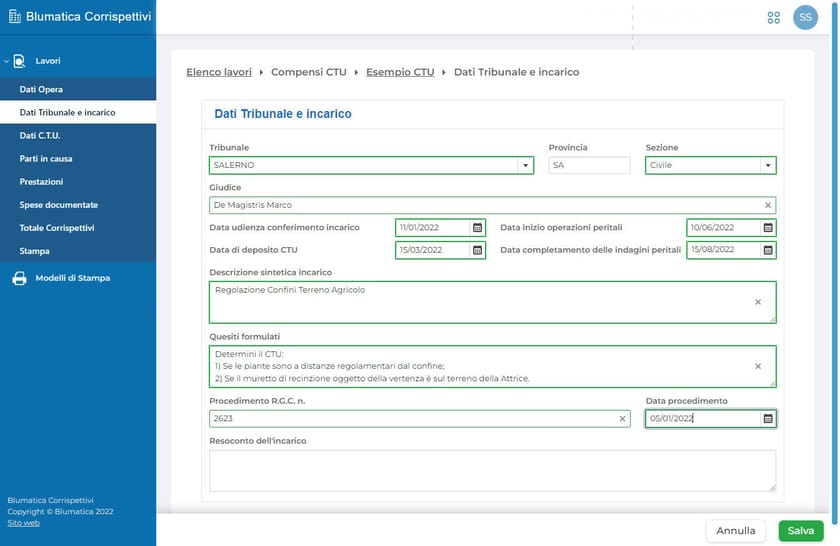Open Modelli di Stampa in sidebar
The height and width of the screenshot is (546, 840).
coord(72,278)
